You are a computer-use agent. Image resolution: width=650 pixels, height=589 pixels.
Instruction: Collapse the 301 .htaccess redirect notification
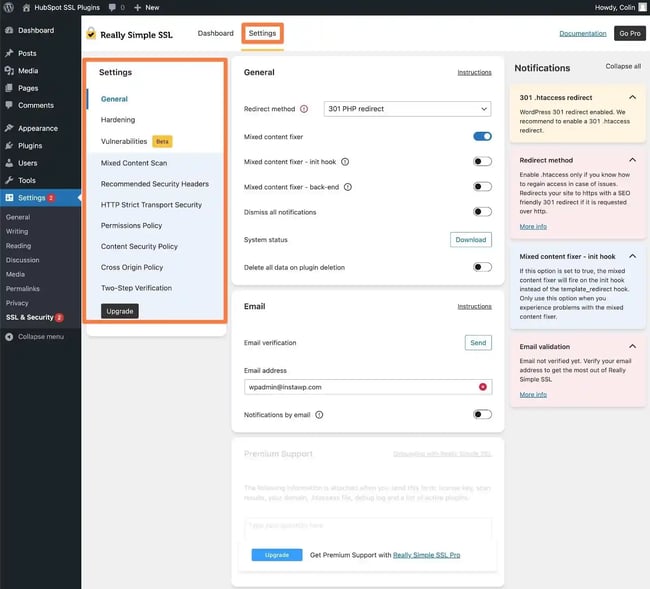pyautogui.click(x=632, y=97)
